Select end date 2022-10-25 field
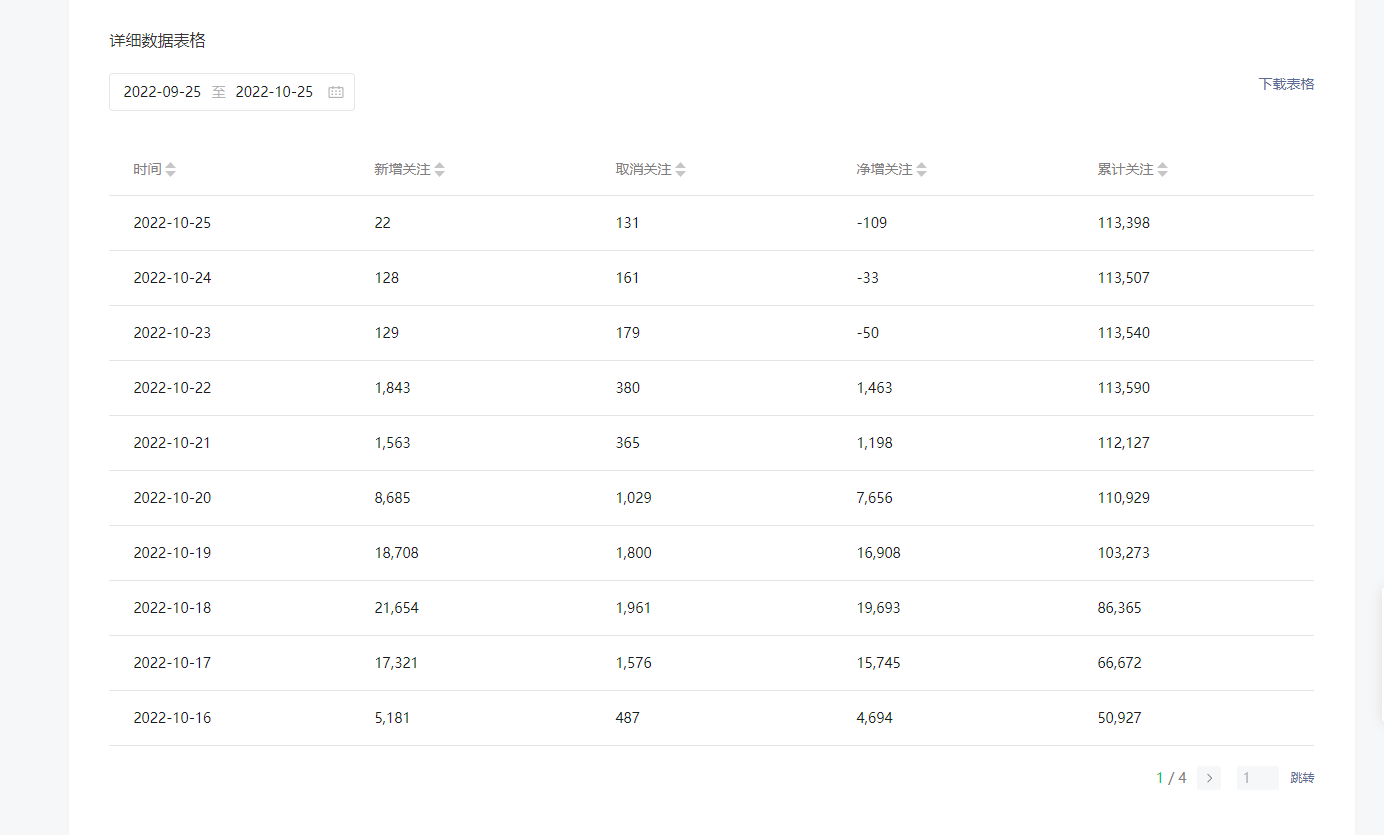1384x835 pixels. 274,92
